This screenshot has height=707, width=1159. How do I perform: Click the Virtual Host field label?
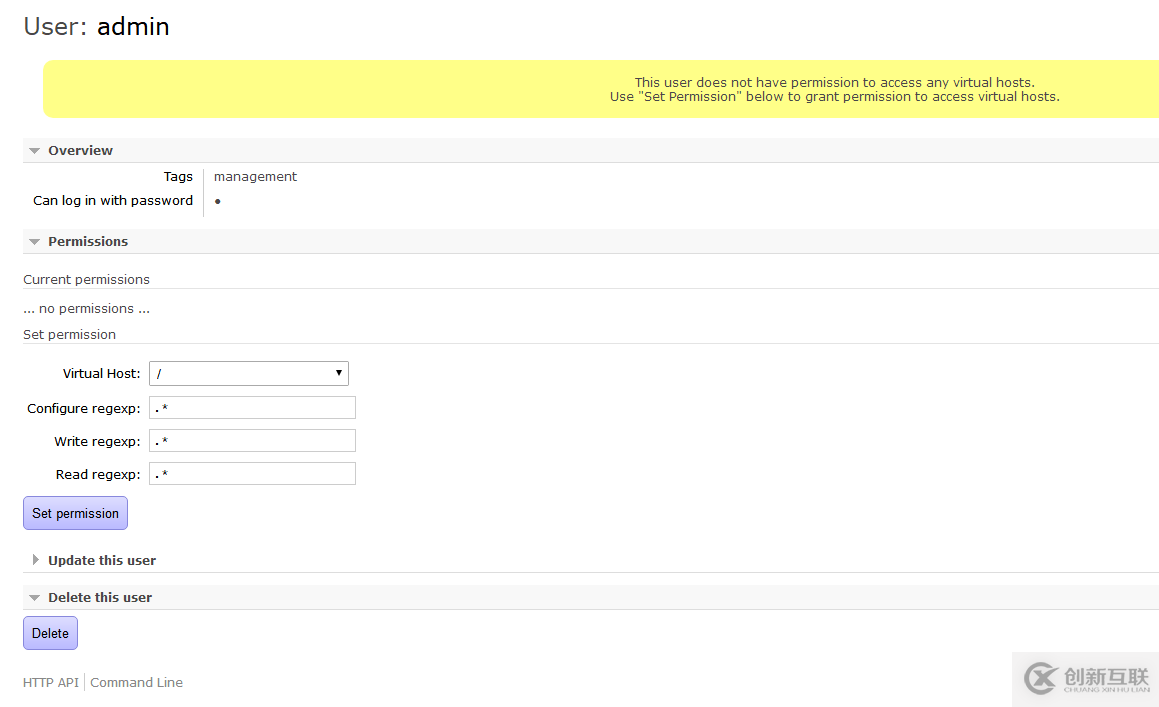(x=101, y=373)
